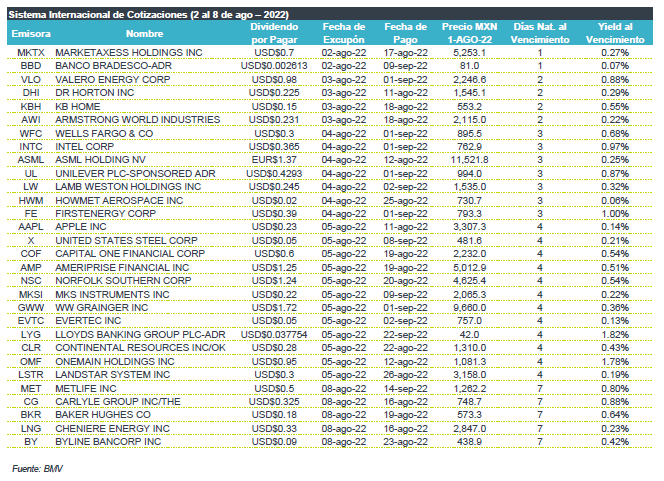Select the METLIFE INC name
Image resolution: width=664 pixels, height=481 pixels.
coord(86,388)
